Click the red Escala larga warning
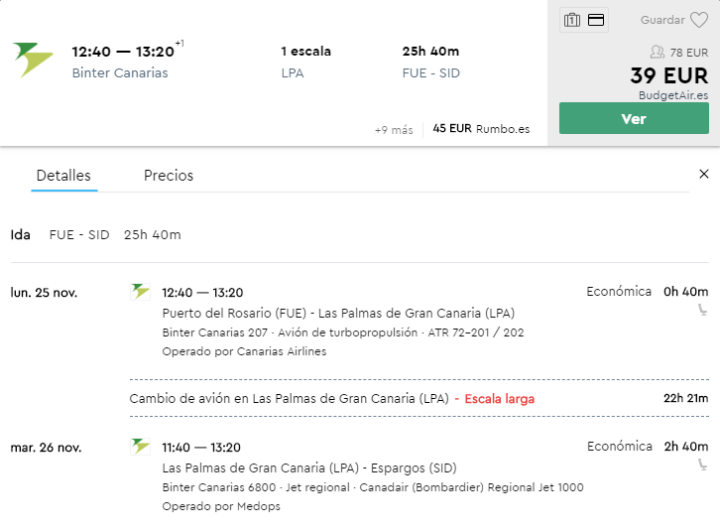The image size is (720, 532). coord(498,398)
